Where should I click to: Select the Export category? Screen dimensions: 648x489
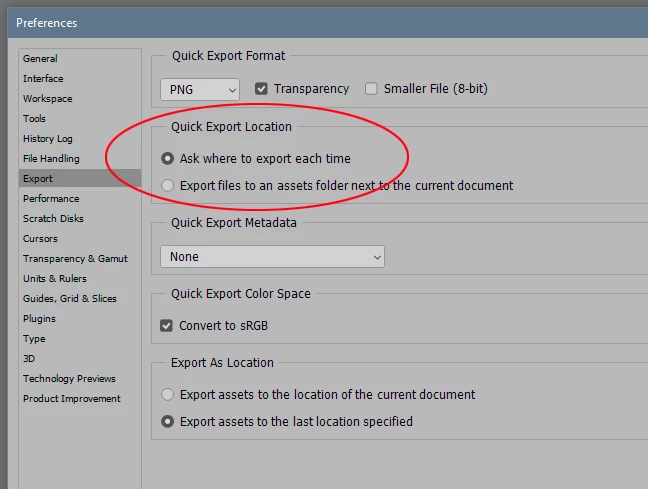pos(80,178)
